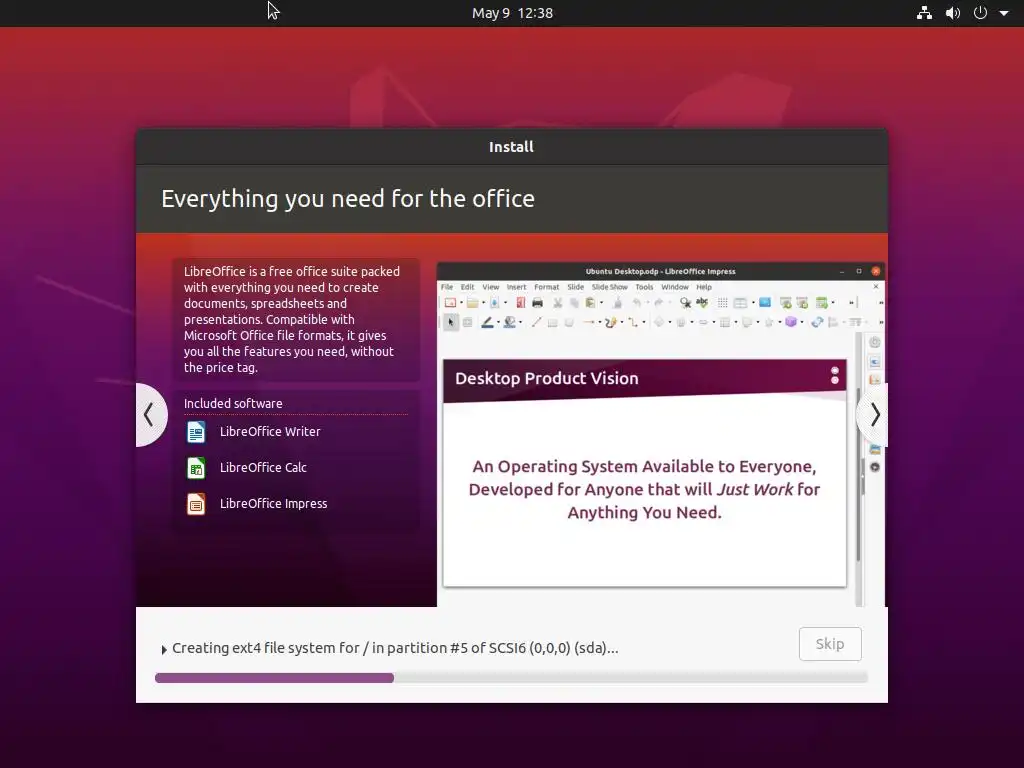Click the Impress sidebar Navigator compass icon

point(874,468)
